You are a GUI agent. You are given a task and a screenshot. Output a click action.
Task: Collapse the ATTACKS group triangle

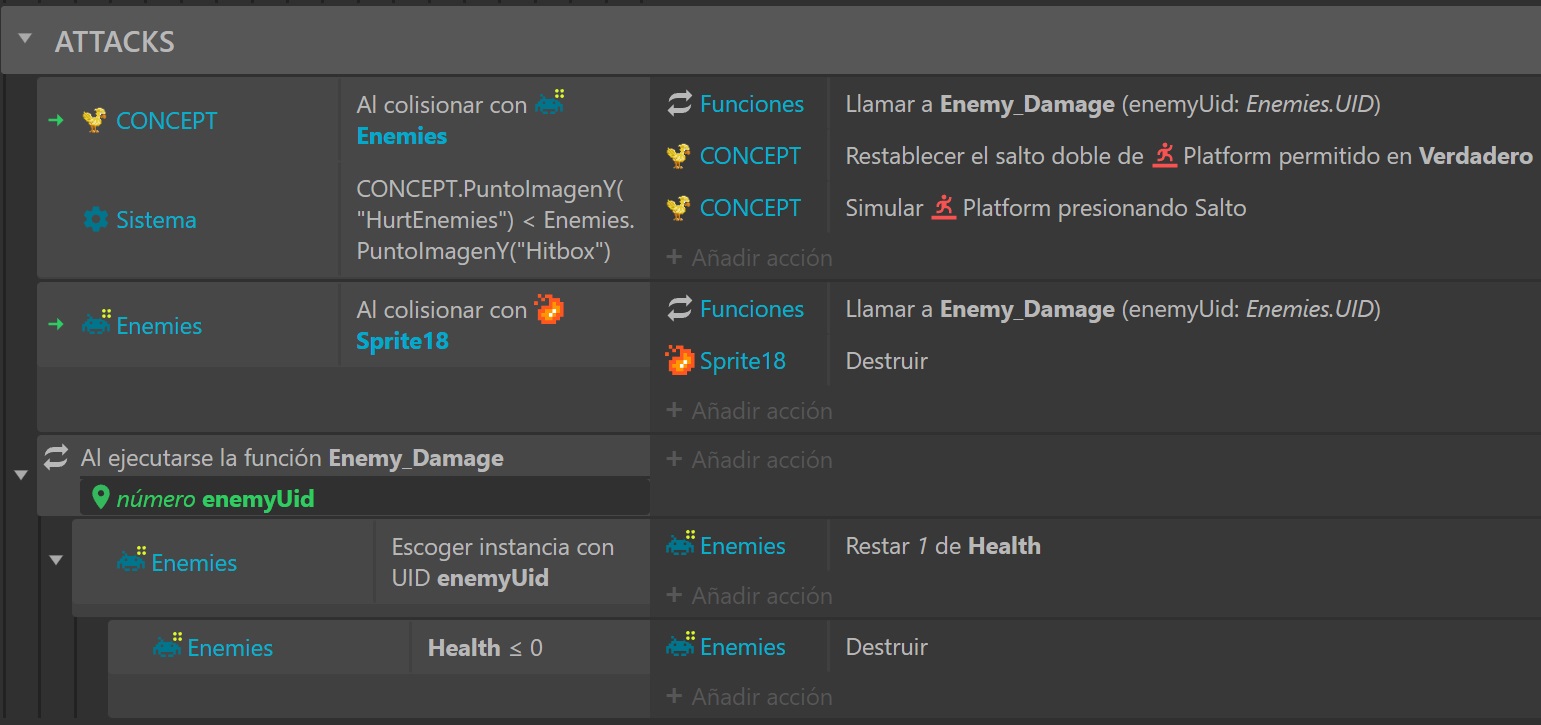coord(26,41)
